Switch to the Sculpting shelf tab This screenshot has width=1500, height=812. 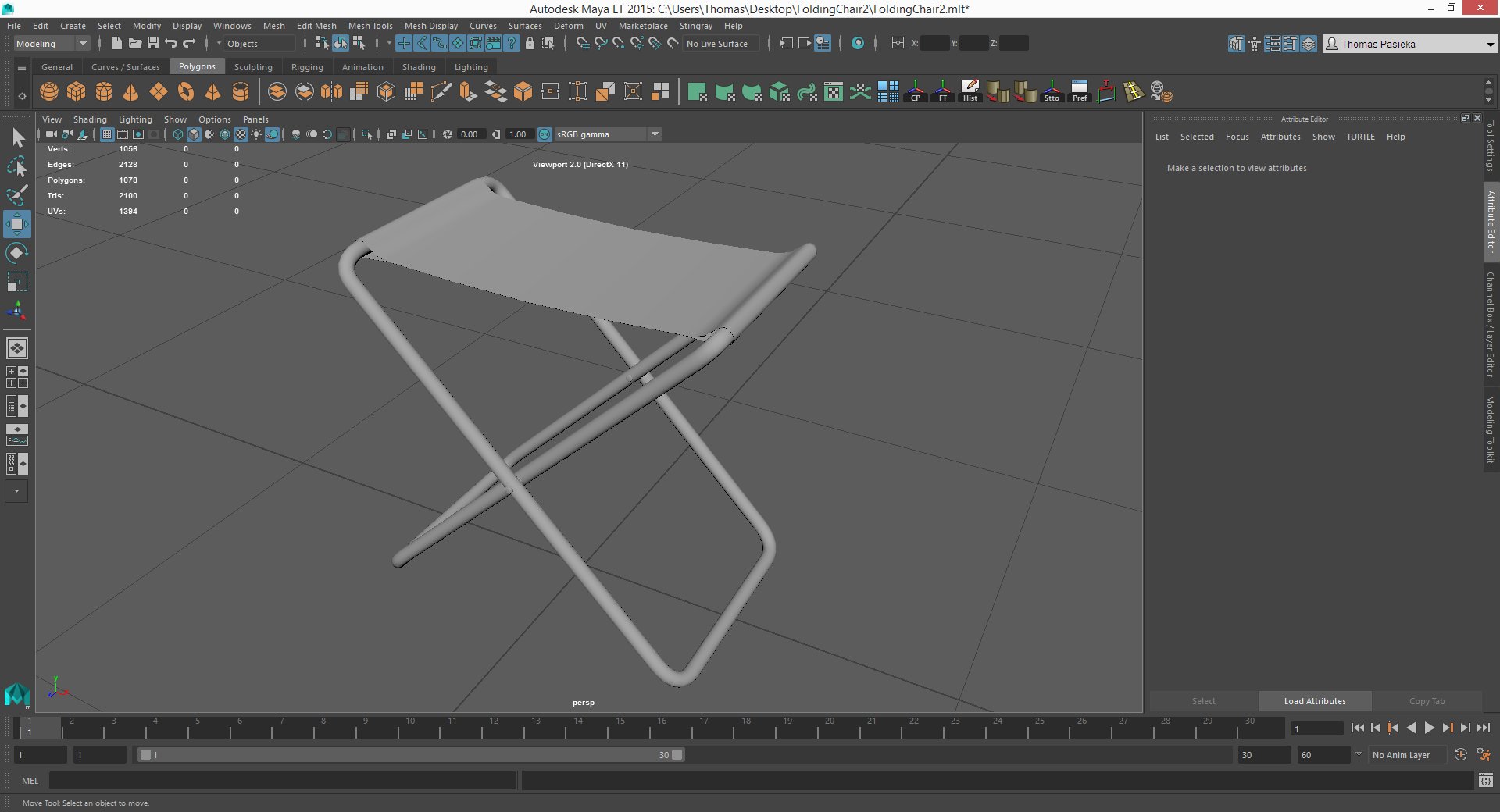[x=253, y=67]
